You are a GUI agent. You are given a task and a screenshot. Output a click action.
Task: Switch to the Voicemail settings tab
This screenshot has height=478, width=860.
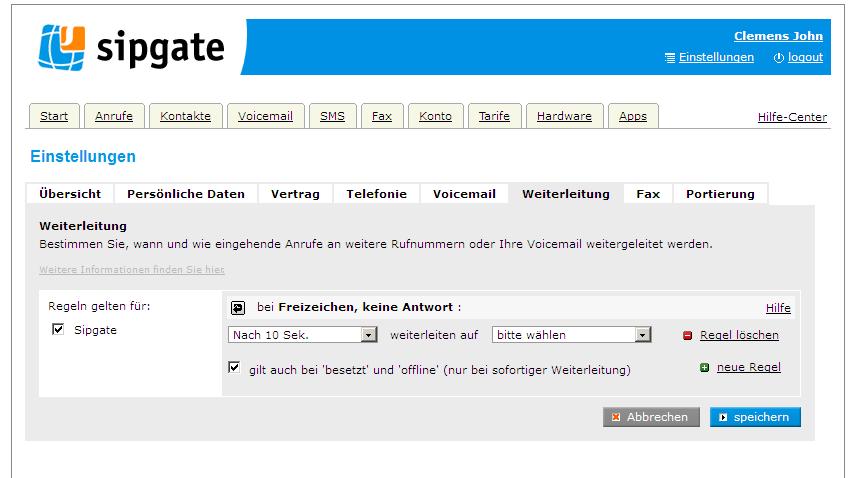point(464,194)
